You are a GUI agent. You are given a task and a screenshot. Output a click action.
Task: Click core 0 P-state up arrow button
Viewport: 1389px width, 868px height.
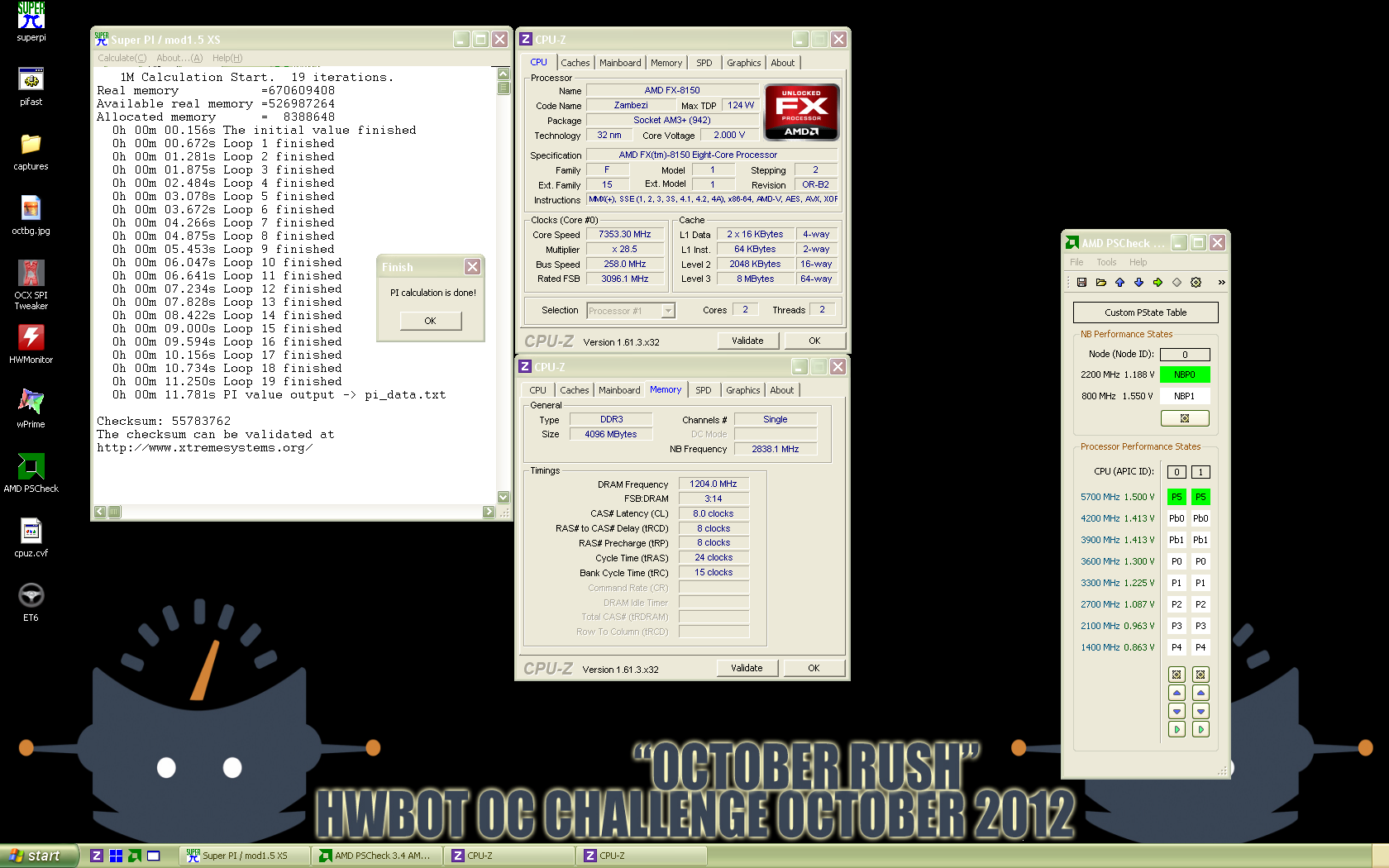(1177, 693)
